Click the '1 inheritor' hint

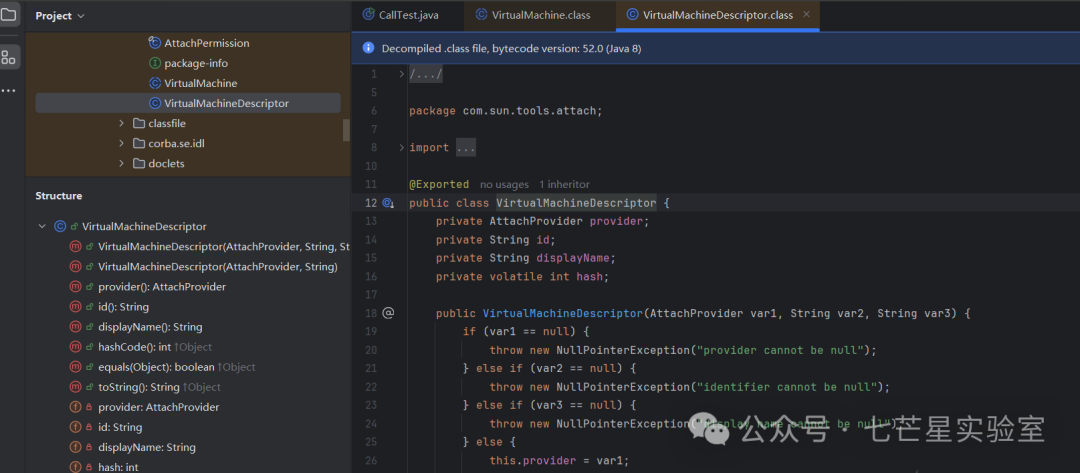(x=564, y=185)
